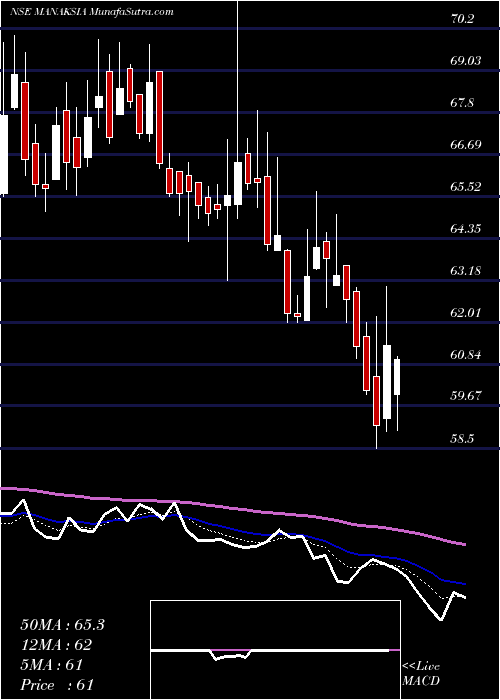
Task: Select the 60.84 price axis label
Action: pyautogui.click(x=465, y=355)
